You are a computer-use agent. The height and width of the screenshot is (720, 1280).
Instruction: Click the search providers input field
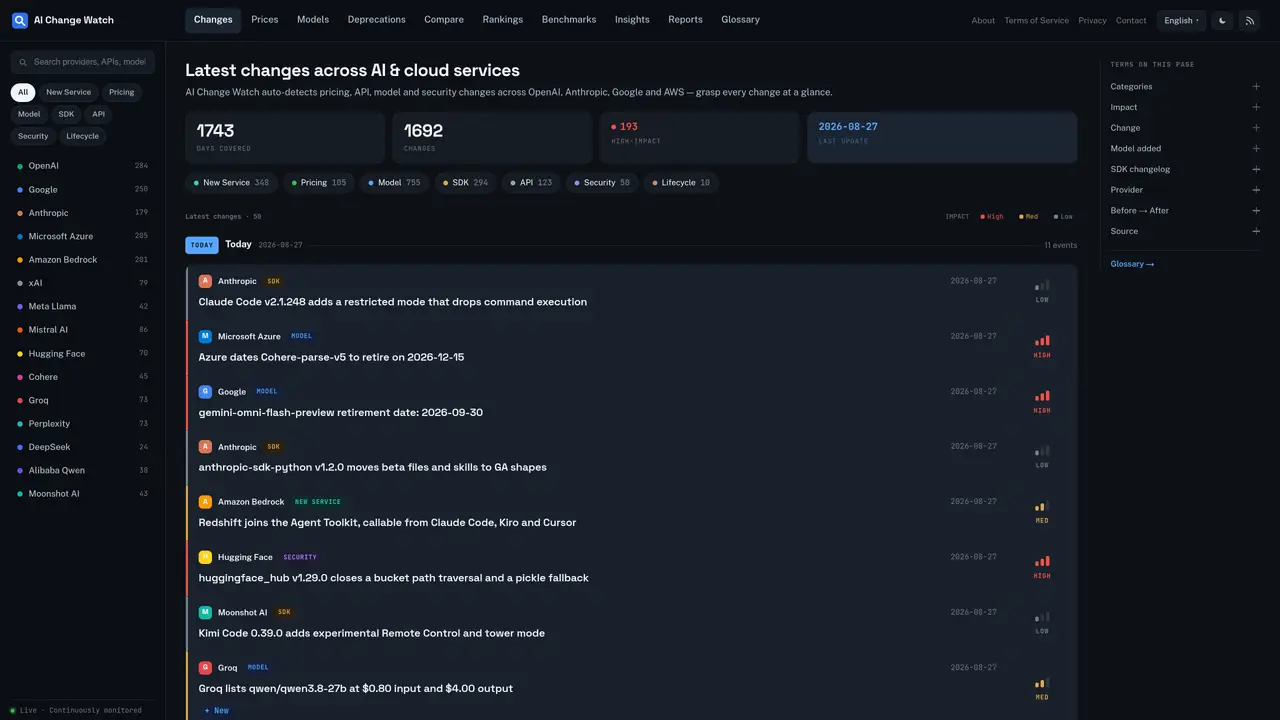(83, 62)
